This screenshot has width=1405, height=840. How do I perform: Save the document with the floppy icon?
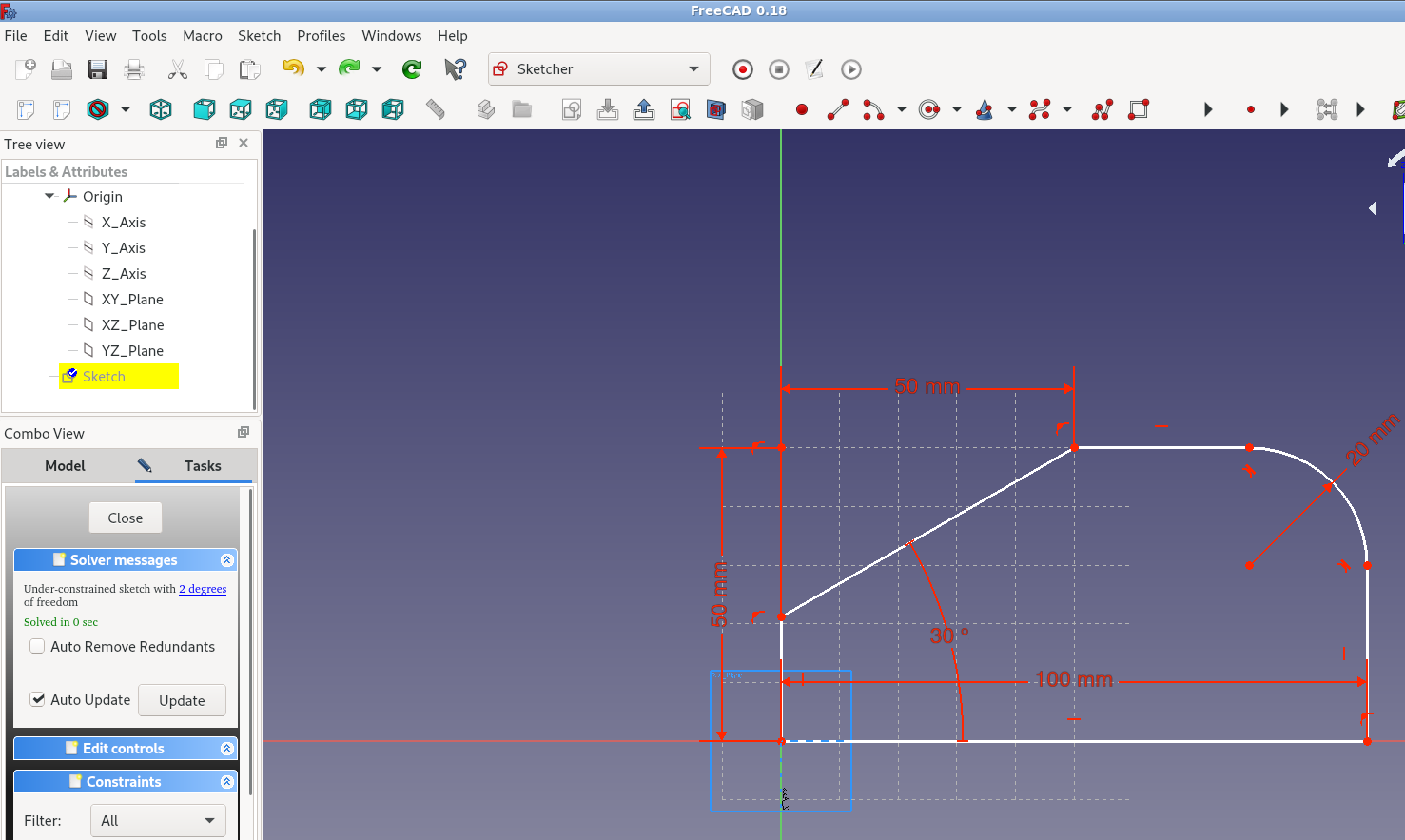coord(98,69)
